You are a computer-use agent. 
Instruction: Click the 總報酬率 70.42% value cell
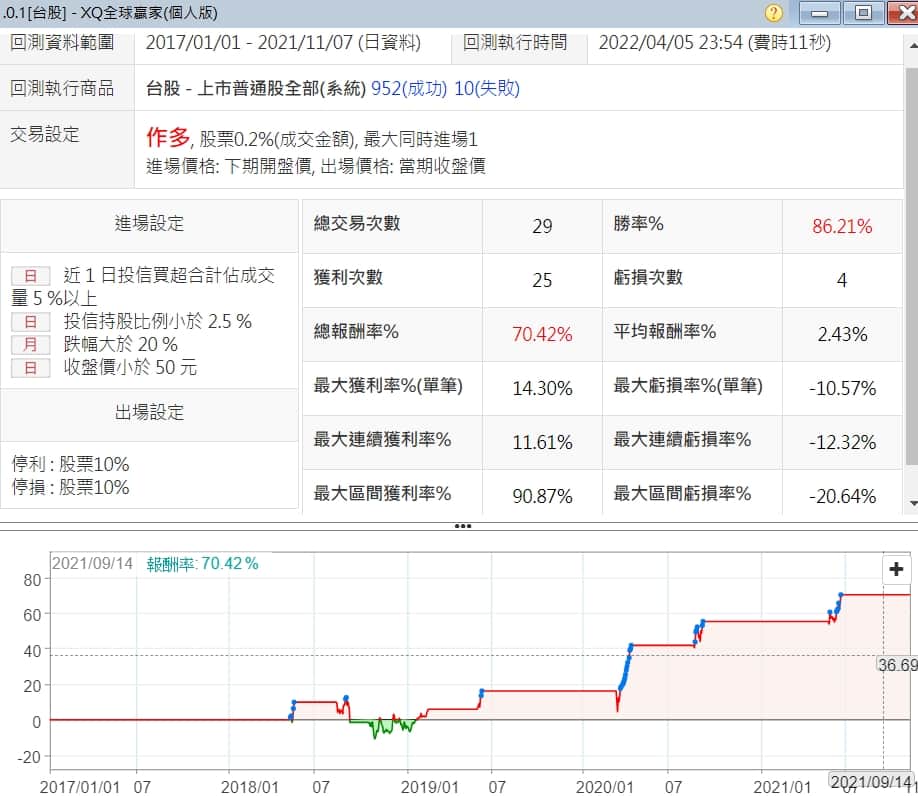coord(542,334)
